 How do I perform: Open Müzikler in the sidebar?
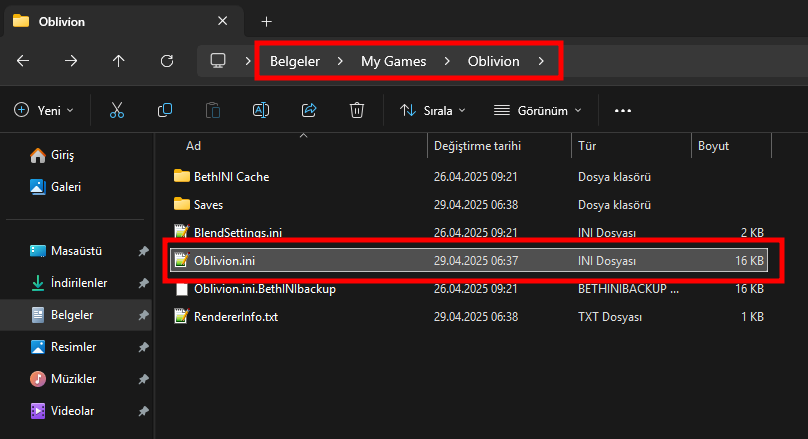(63, 379)
